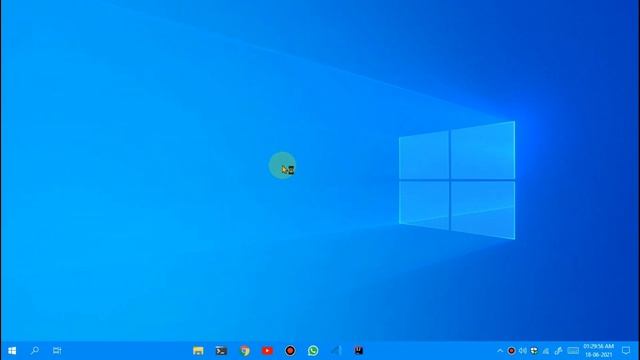Open the Windows Start menu
640x360 pixels.
tap(12, 351)
